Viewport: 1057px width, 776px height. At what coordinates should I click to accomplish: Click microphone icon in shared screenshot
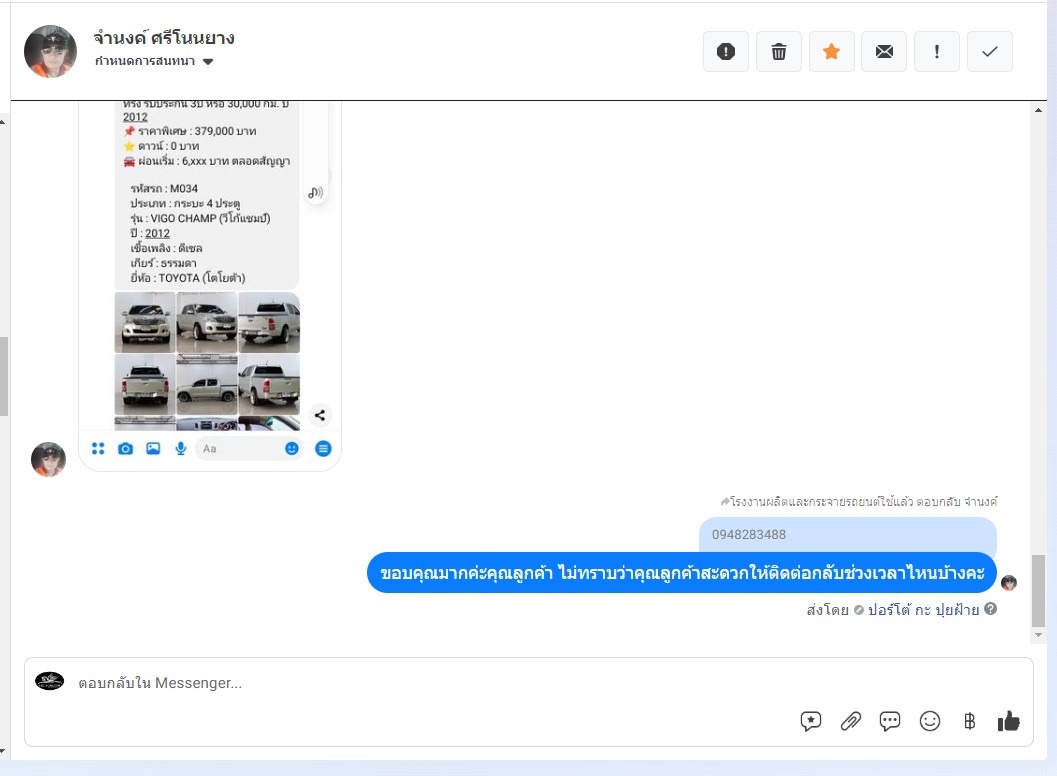pyautogui.click(x=181, y=448)
